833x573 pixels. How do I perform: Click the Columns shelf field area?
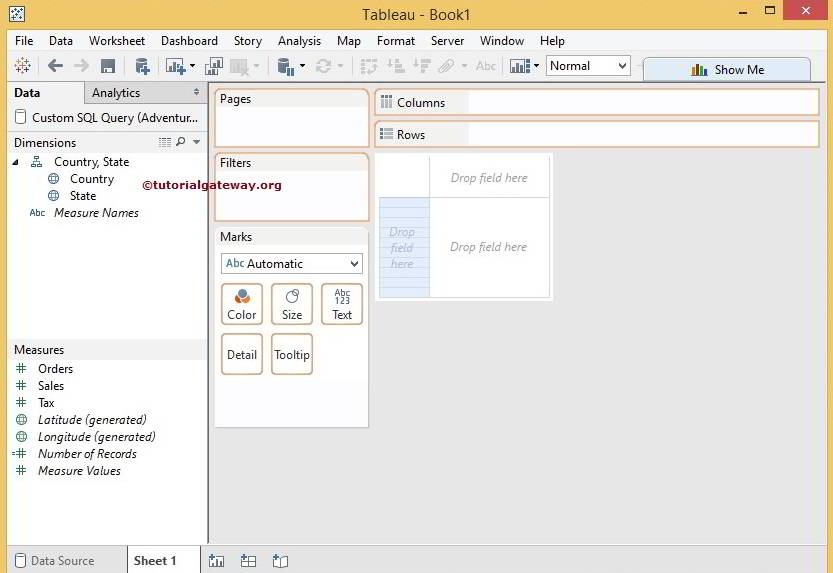(x=640, y=103)
